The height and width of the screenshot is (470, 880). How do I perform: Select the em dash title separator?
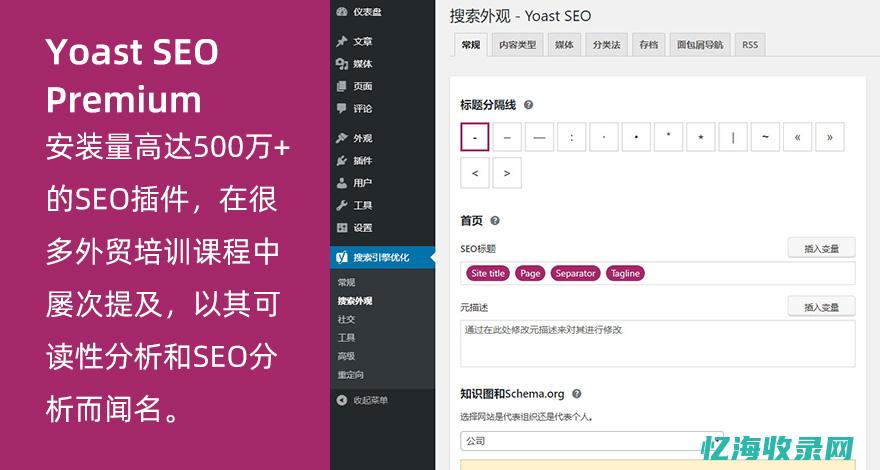pyautogui.click(x=539, y=137)
